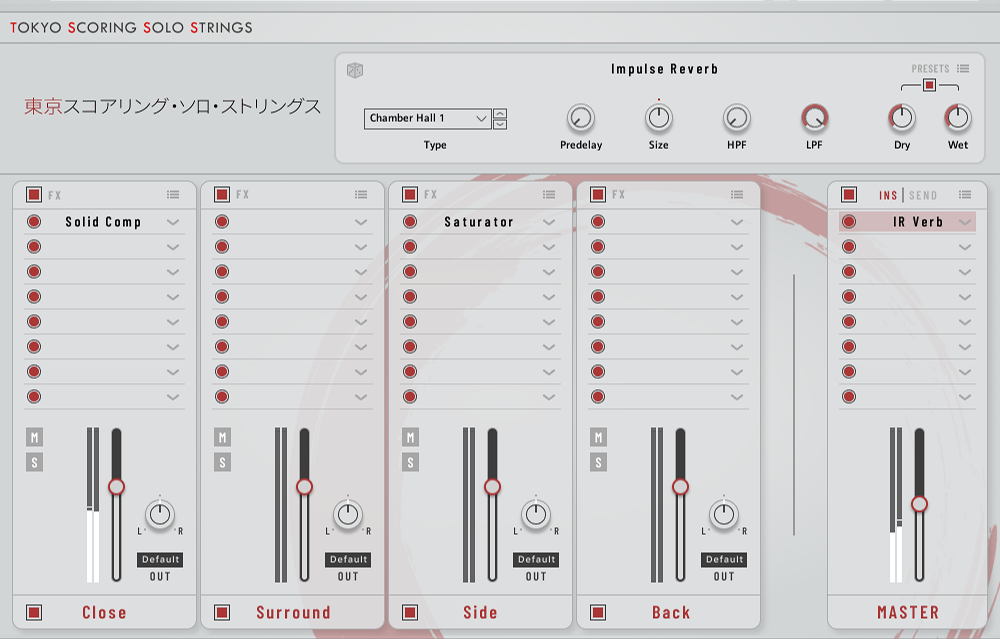
Task: Switch to the INS tab on Master
Action: click(888, 195)
